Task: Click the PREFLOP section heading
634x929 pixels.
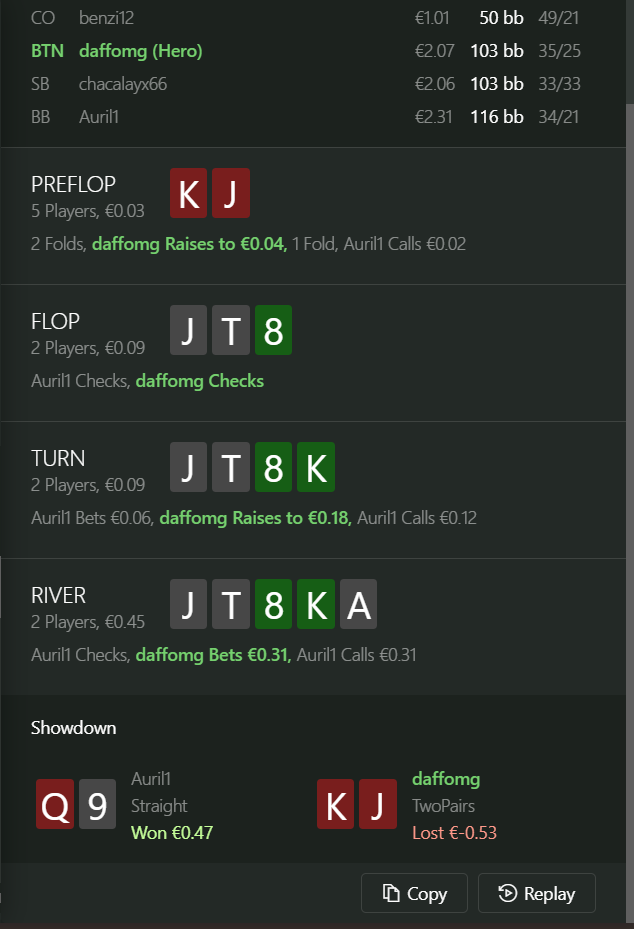Action: (73, 184)
